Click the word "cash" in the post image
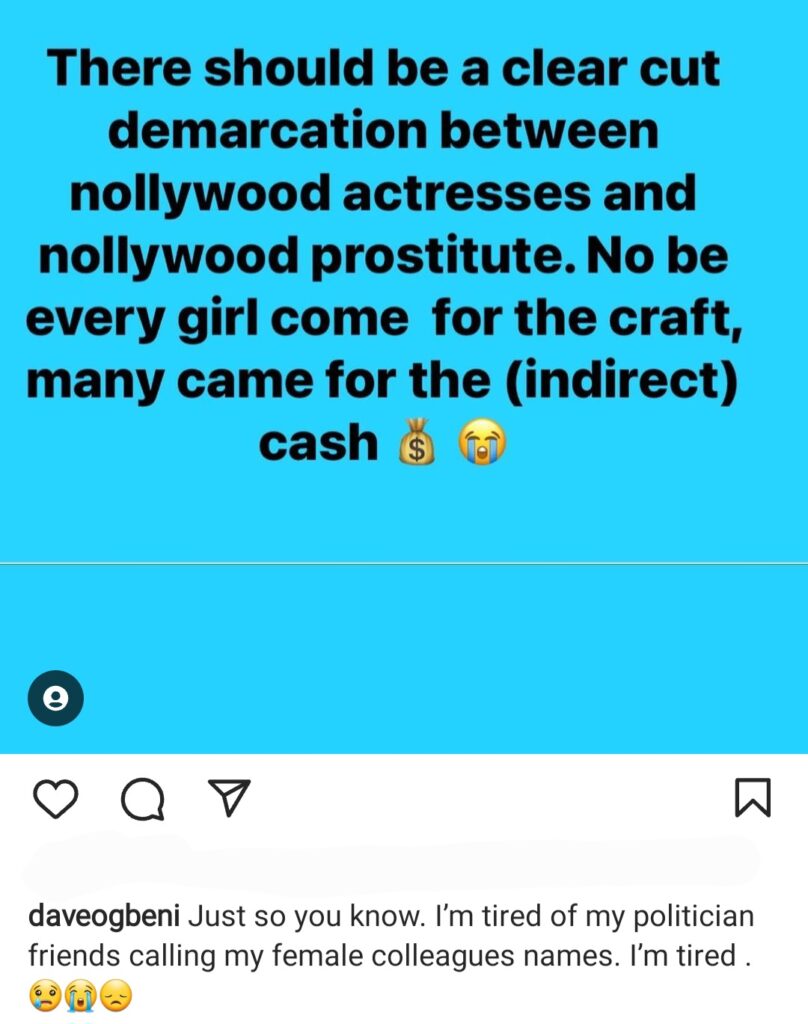The height and width of the screenshot is (1024, 808). [318, 442]
